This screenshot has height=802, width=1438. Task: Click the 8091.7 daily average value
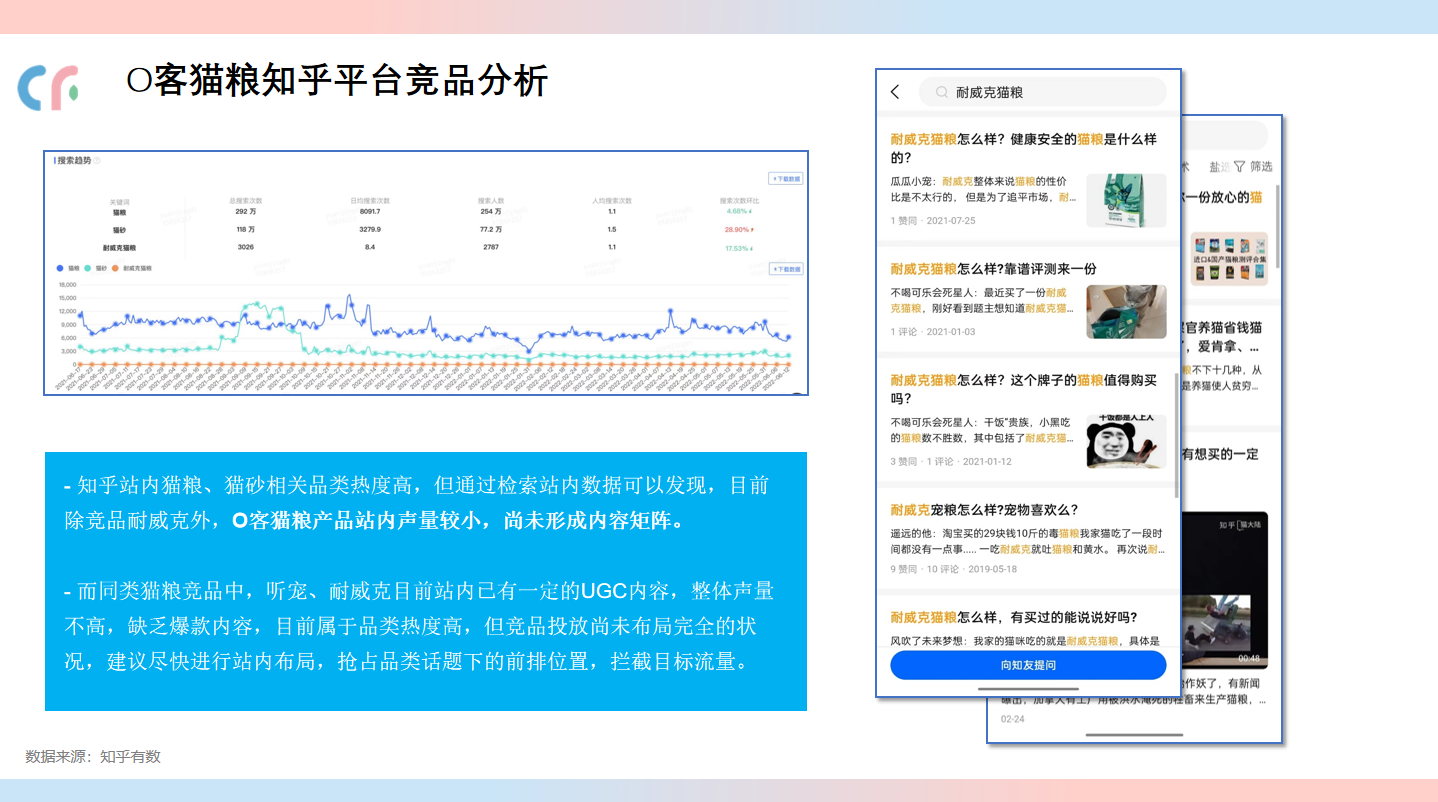pos(370,212)
